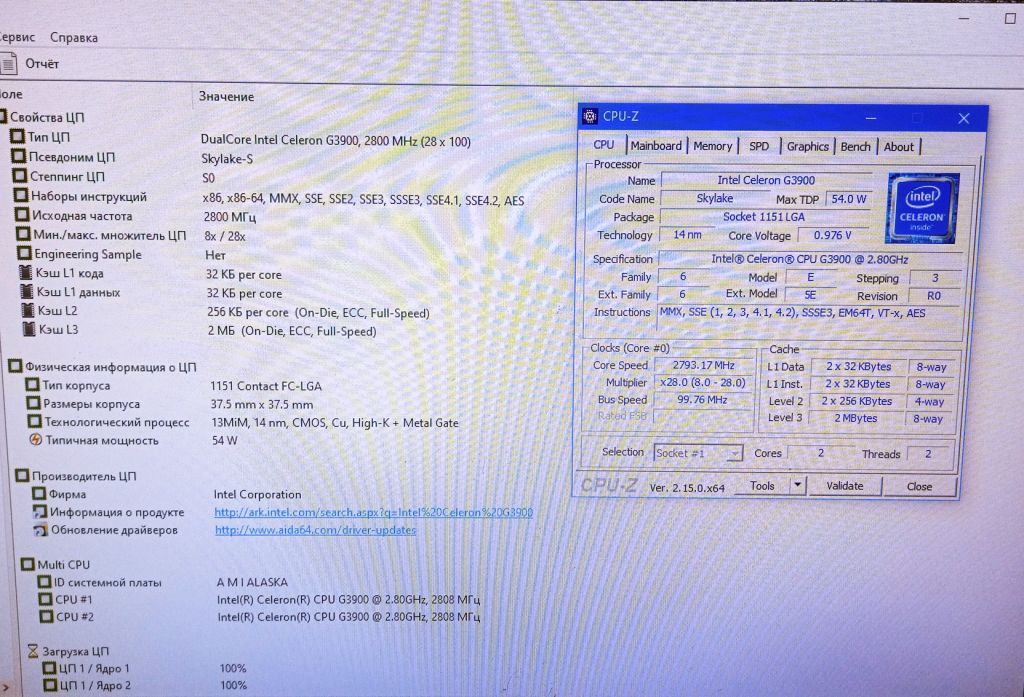This screenshot has width=1024, height=697.
Task: Switch to the Graphics tab in CPU-Z
Action: 807,146
